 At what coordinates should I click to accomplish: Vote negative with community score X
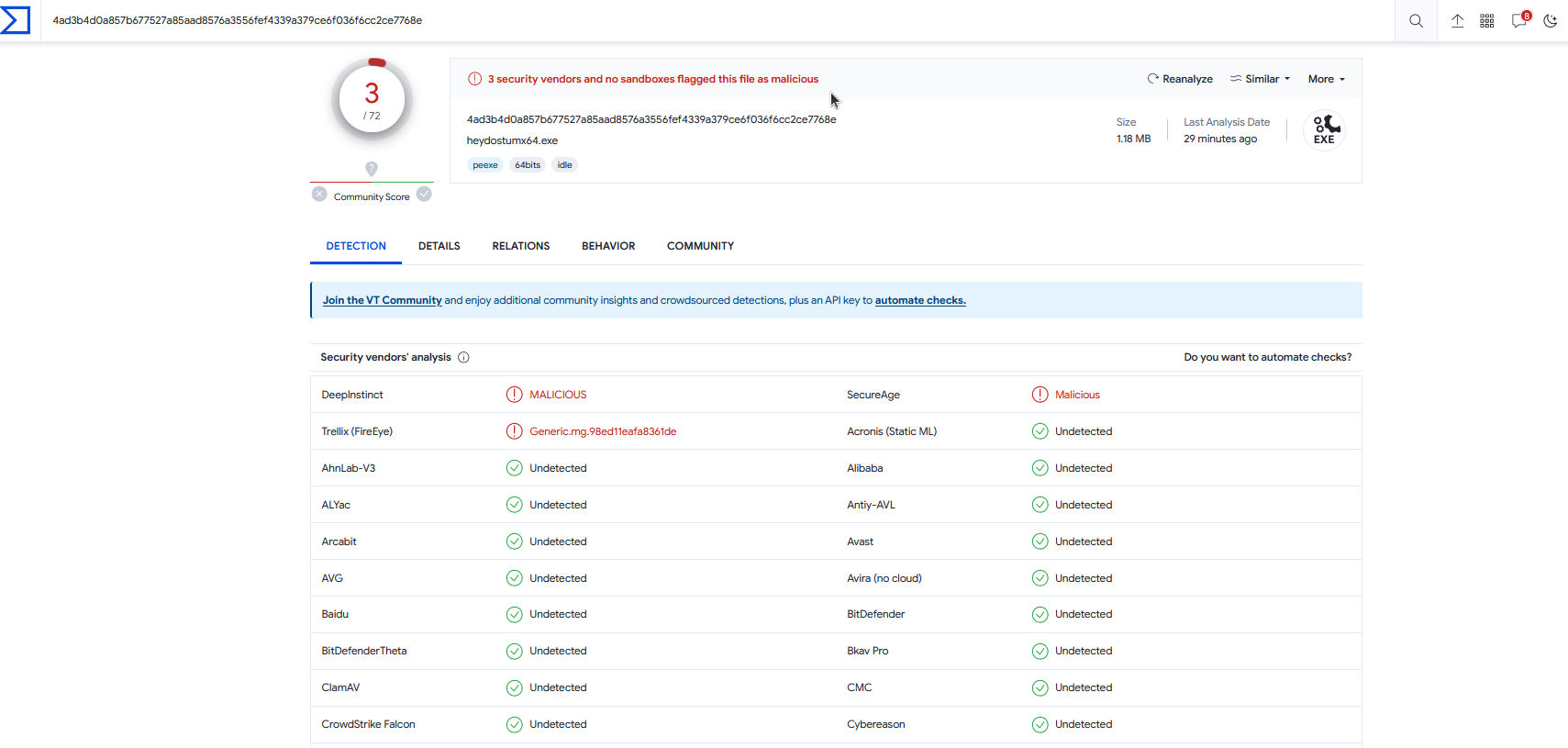pyautogui.click(x=319, y=195)
